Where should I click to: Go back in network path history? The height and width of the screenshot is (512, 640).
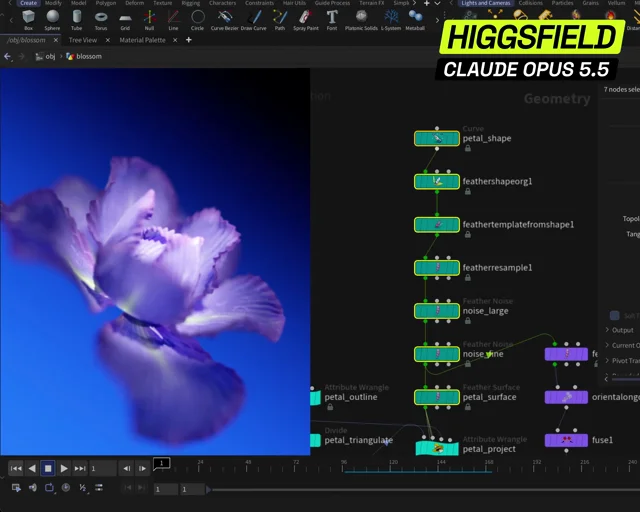pos(8,56)
